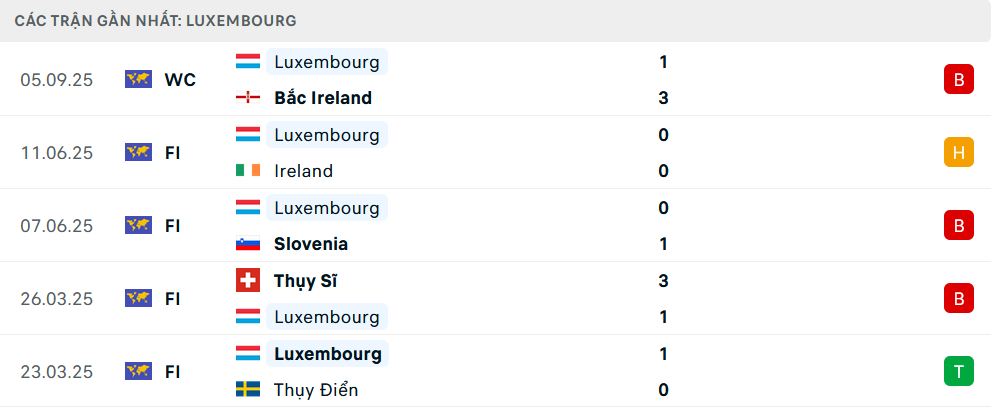Click the 23.03.25 match date

click(56, 372)
